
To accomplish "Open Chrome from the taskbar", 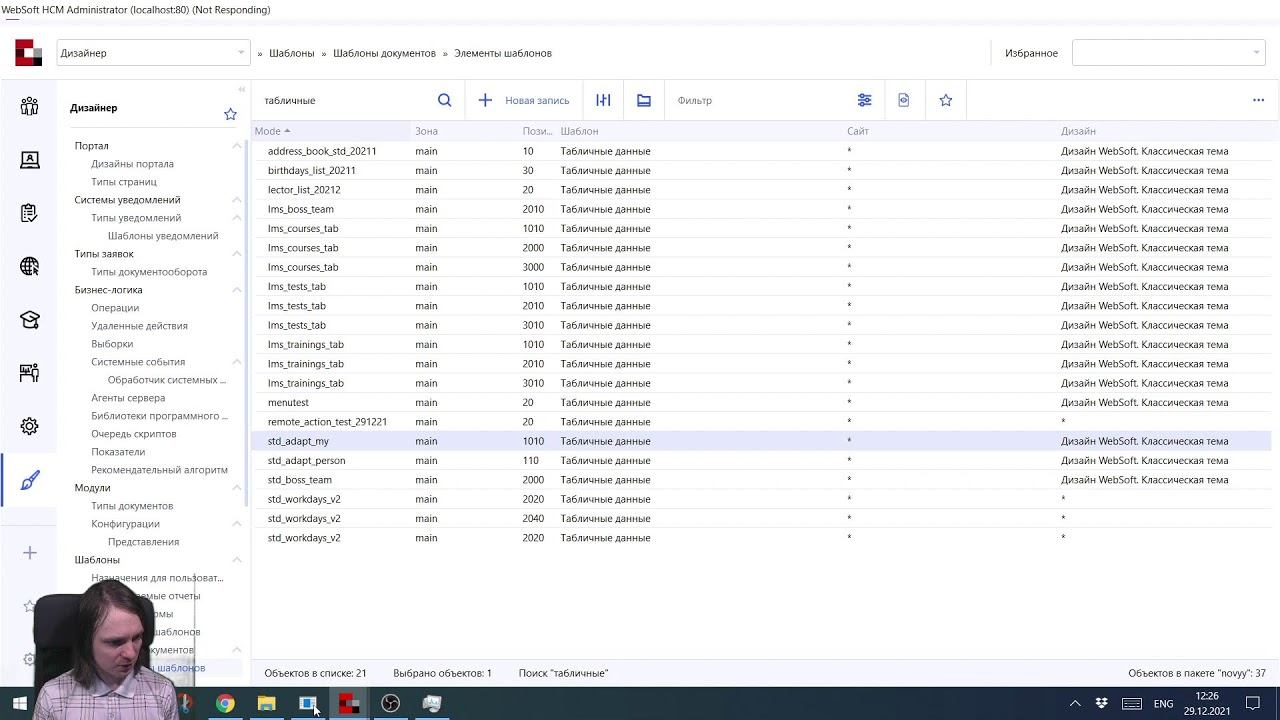I will (x=225, y=704).
